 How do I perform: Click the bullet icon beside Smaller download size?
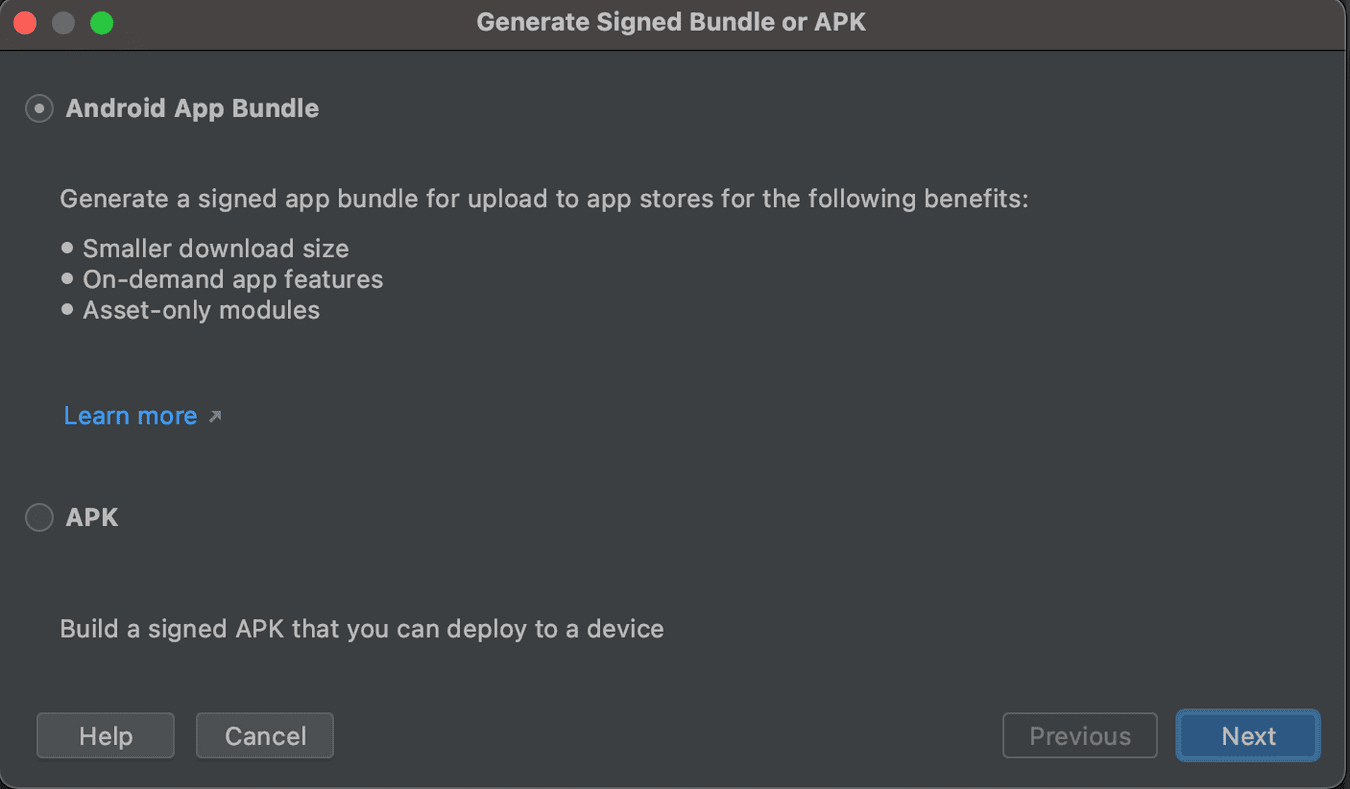point(68,247)
